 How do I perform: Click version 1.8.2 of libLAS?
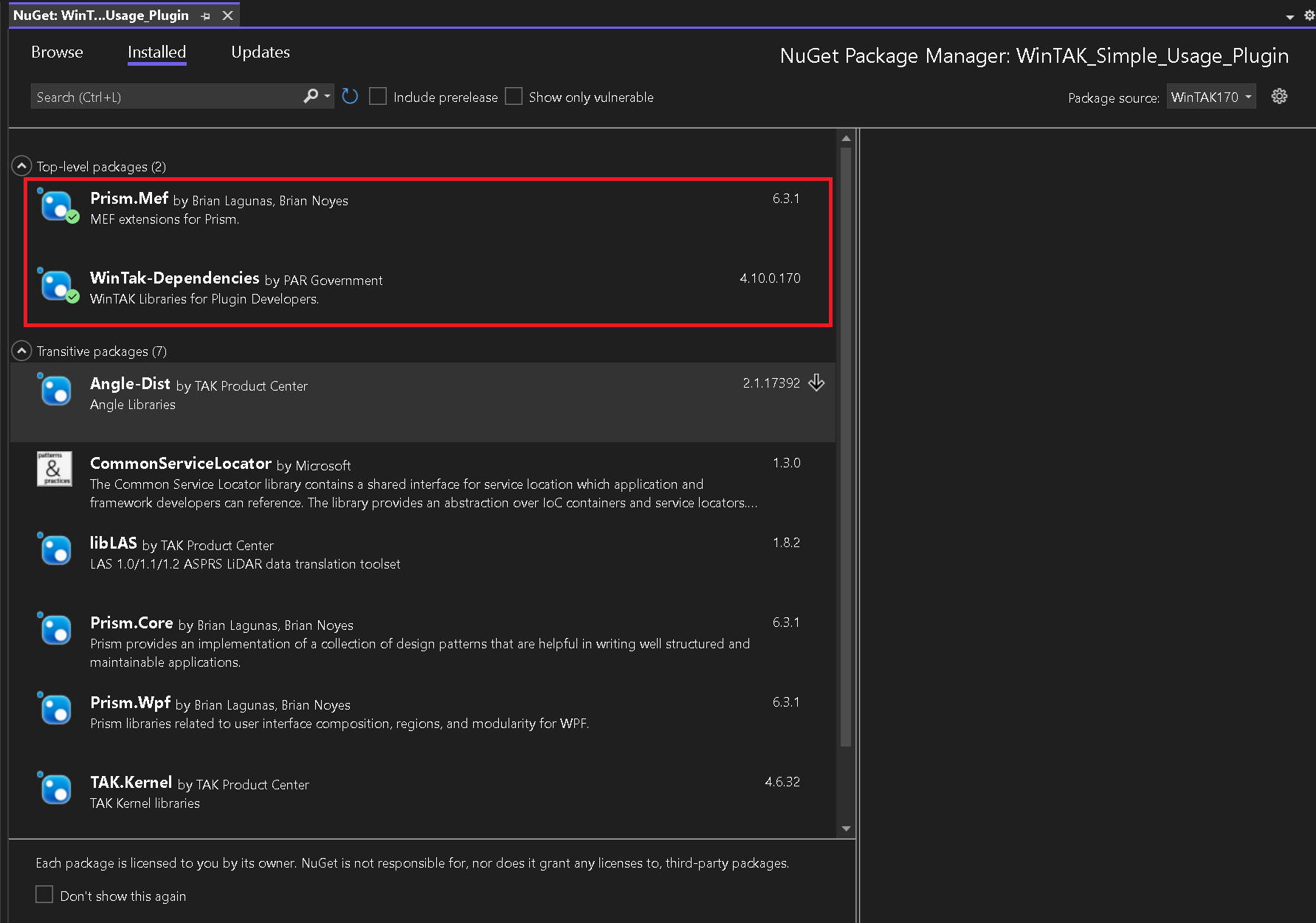[x=786, y=542]
